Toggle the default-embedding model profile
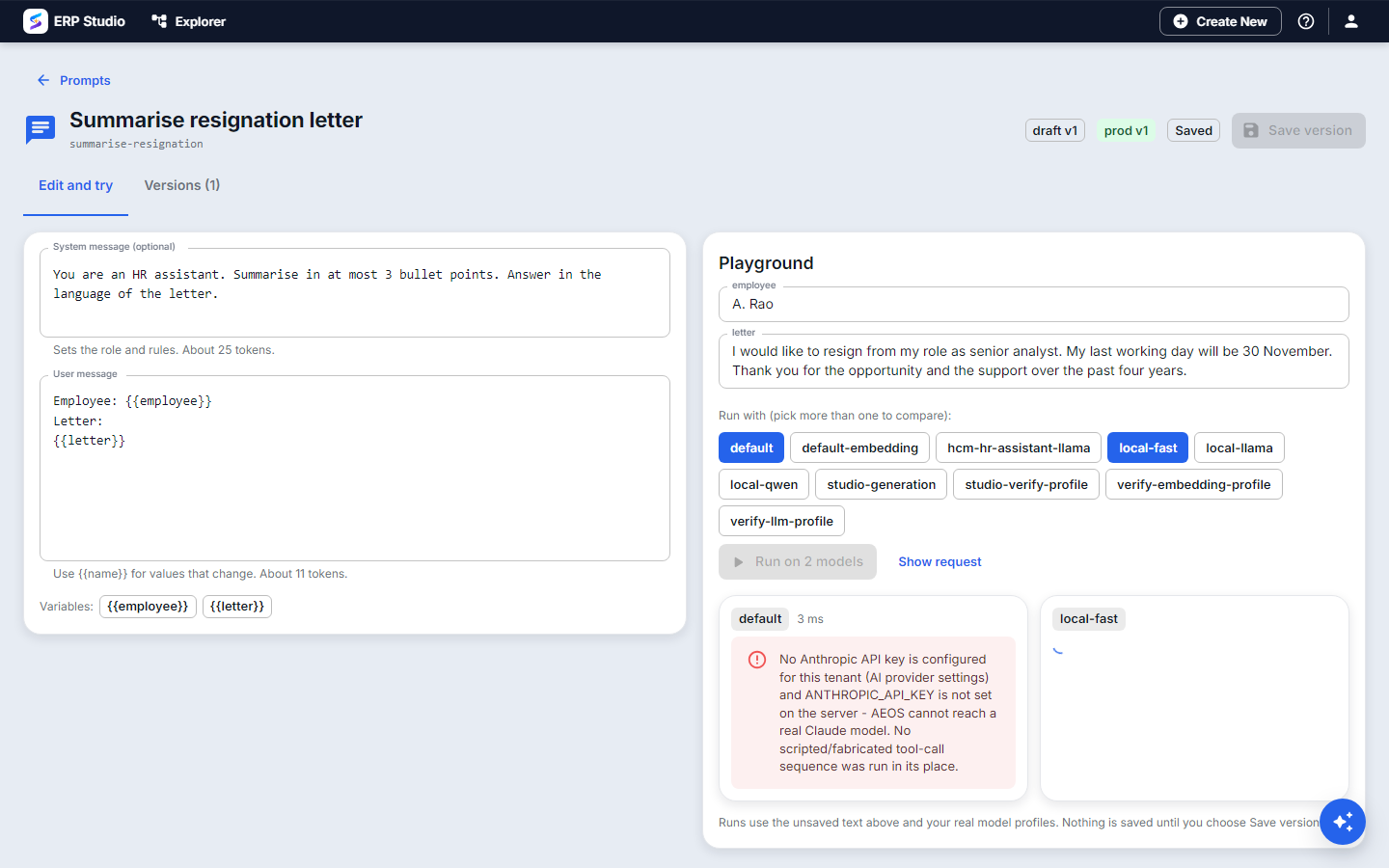 [860, 448]
